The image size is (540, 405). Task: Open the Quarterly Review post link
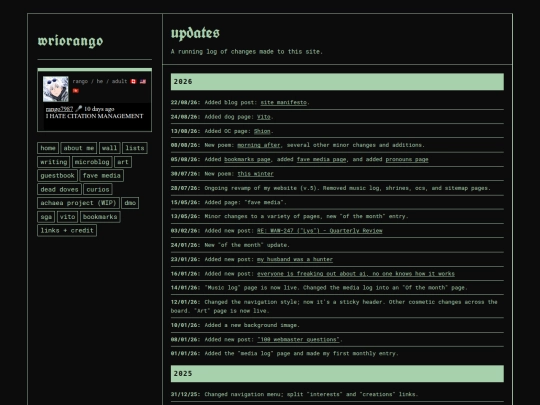coord(320,231)
